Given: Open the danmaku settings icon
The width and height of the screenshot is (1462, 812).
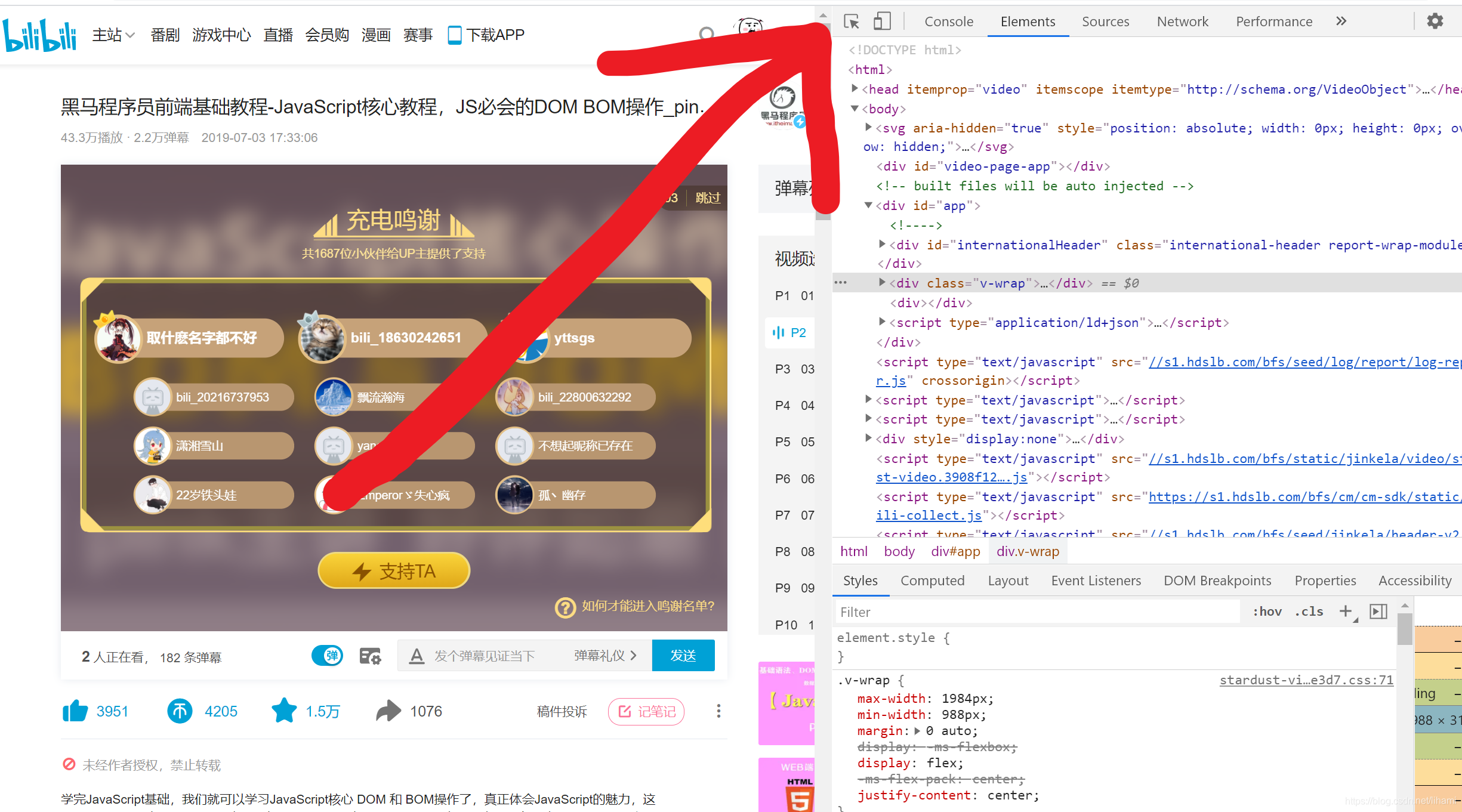Looking at the screenshot, I should point(370,656).
